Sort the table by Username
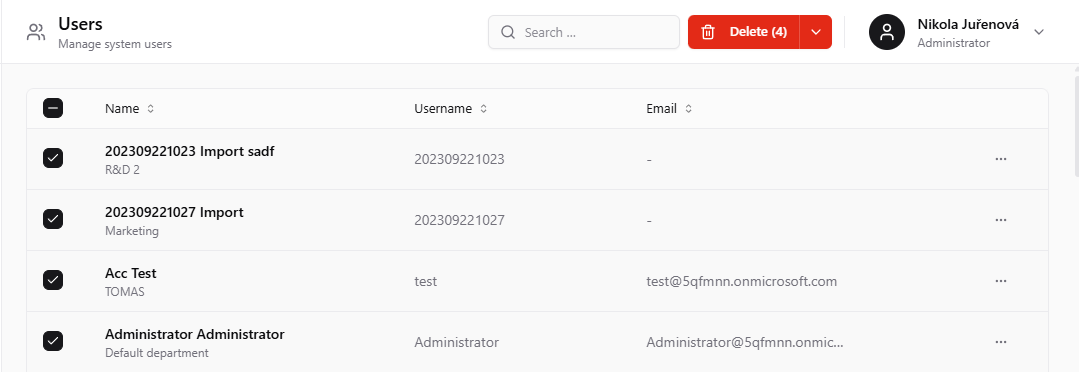This screenshot has height=372, width=1079. 450,109
